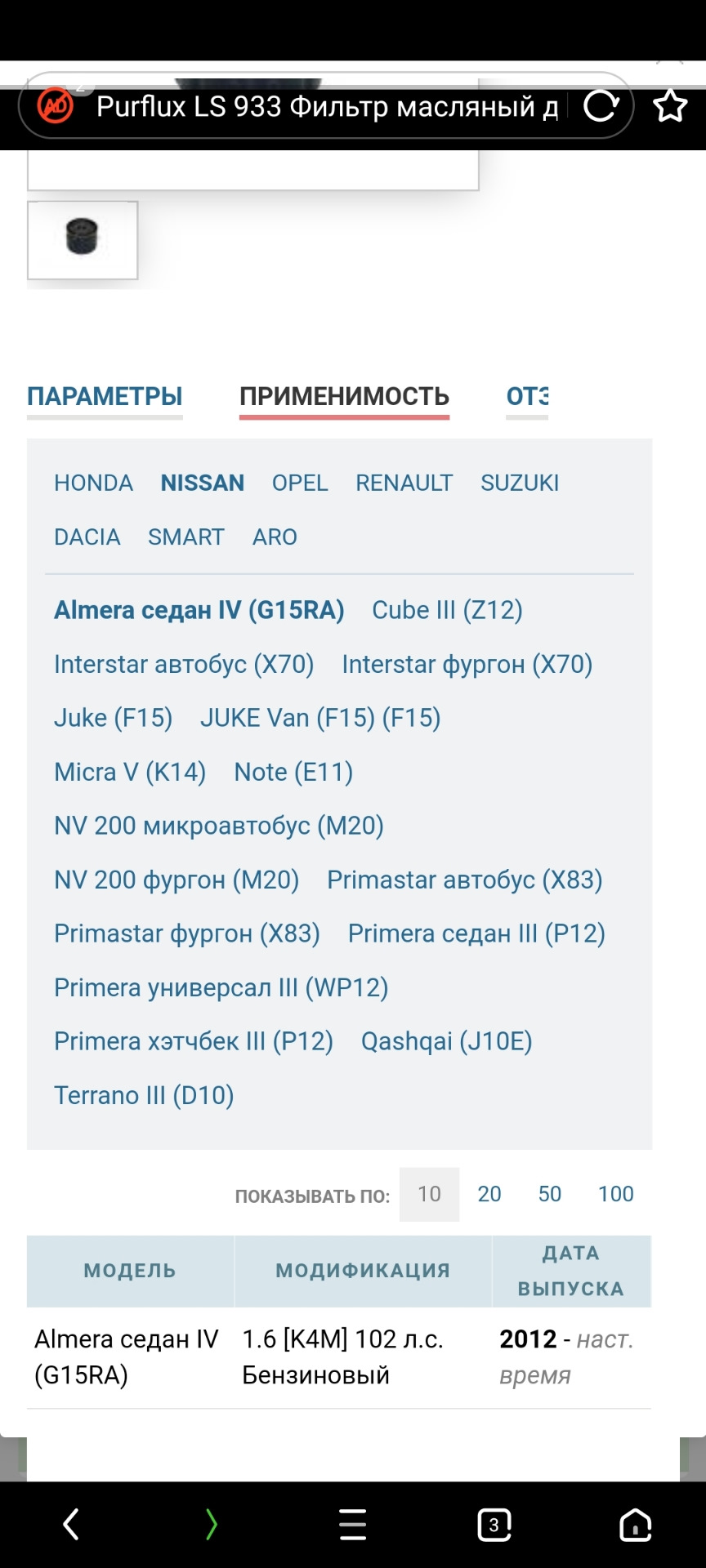This screenshot has height=1568, width=706.
Task: Go to the browser home page icon
Action: point(635,1524)
